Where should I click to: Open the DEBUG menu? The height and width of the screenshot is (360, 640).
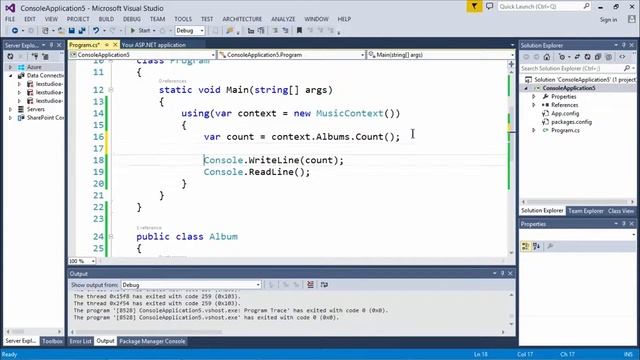(x=131, y=19)
